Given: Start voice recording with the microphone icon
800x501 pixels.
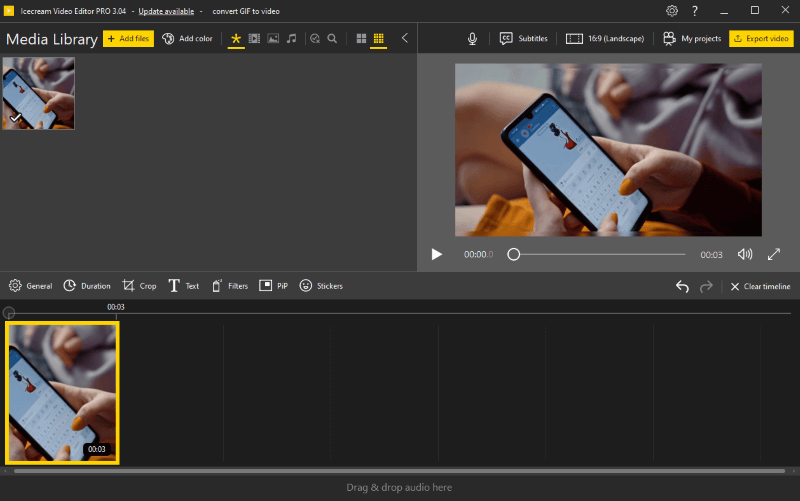Looking at the screenshot, I should click(472, 39).
